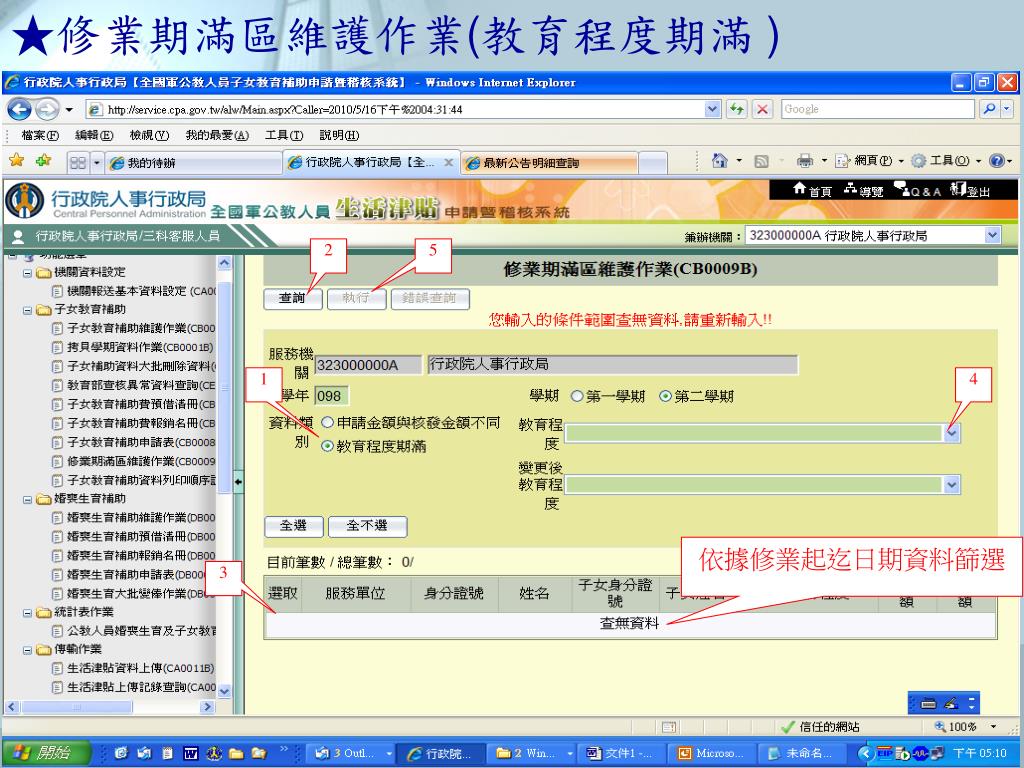The height and width of the screenshot is (768, 1024).
Task: Click the search magnifier icon by Google box
Action: click(989, 109)
